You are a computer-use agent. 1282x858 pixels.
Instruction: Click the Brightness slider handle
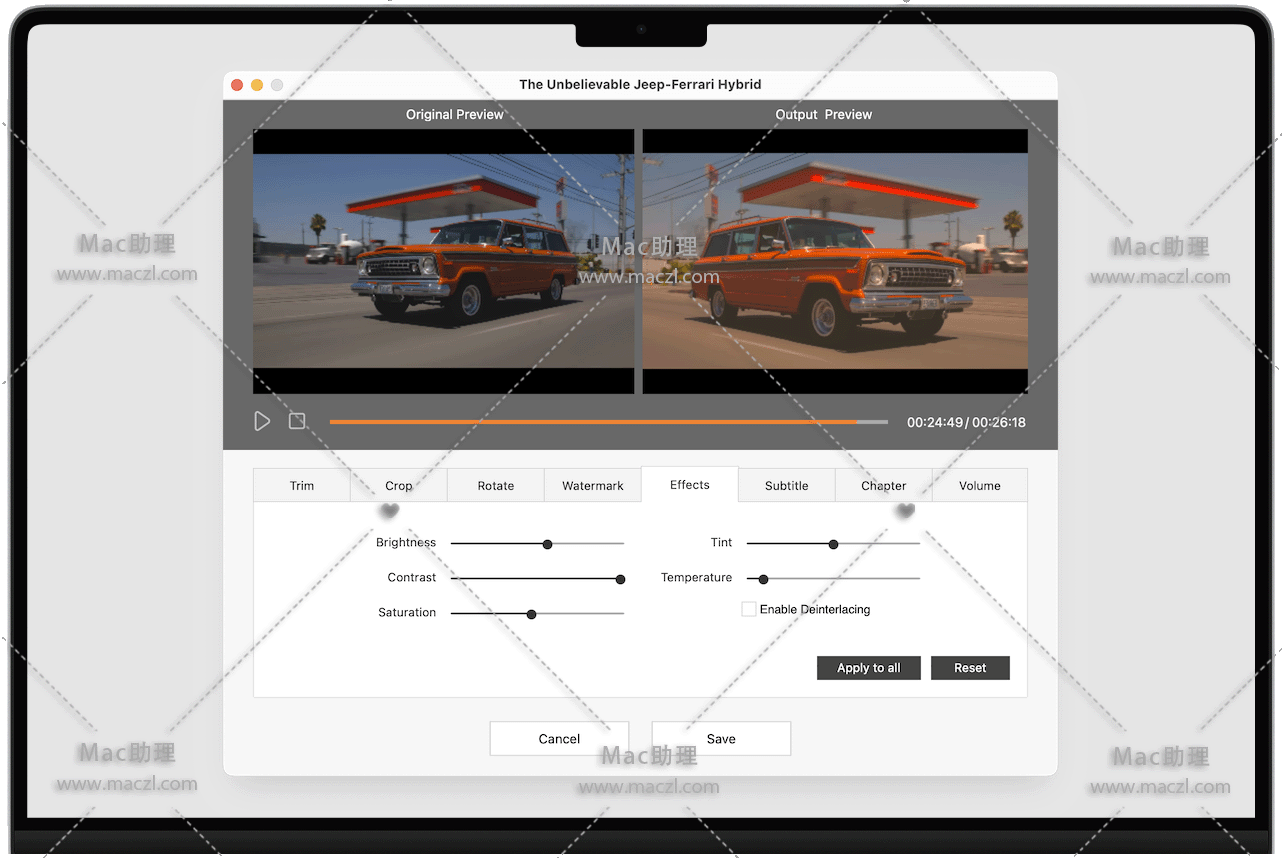(x=547, y=544)
